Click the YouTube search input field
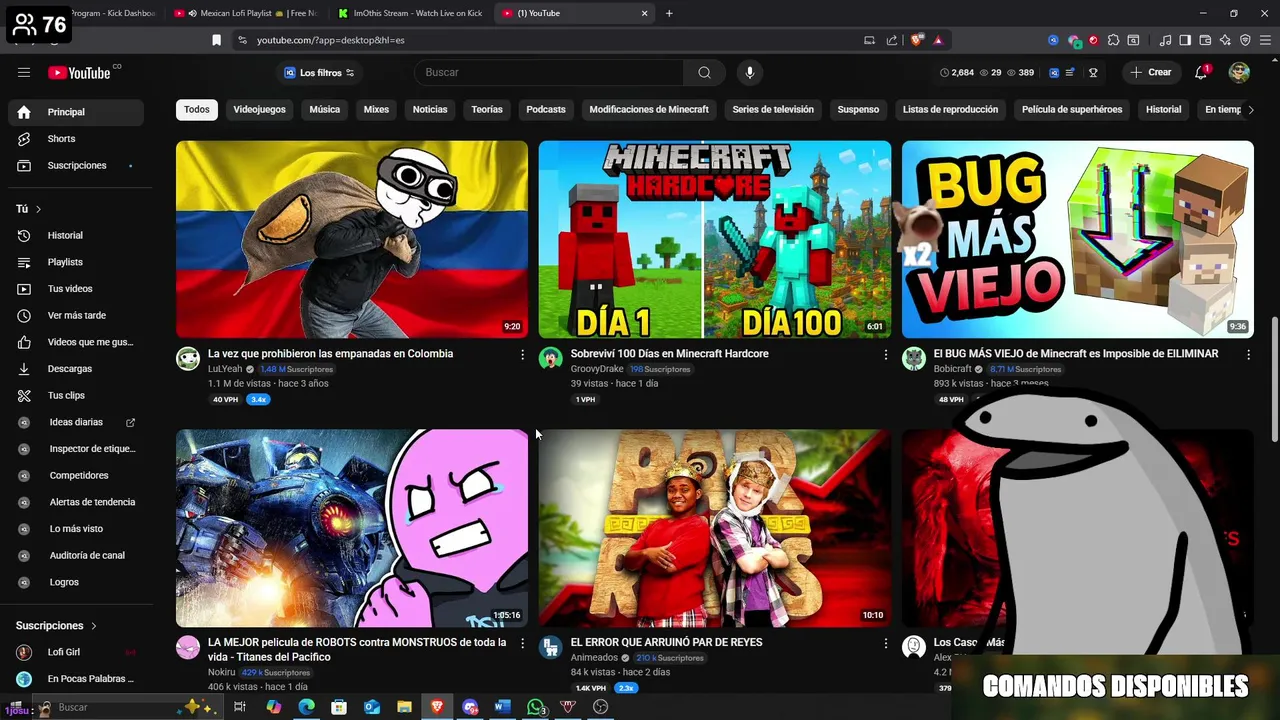The width and height of the screenshot is (1280, 720). tap(549, 72)
